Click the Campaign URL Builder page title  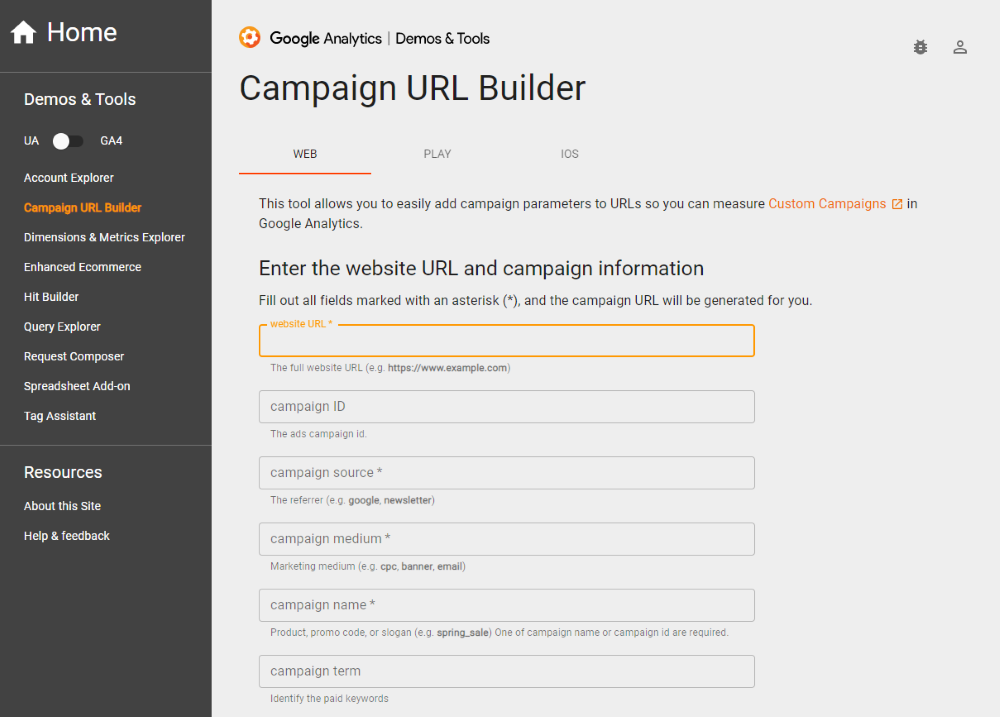pos(412,88)
